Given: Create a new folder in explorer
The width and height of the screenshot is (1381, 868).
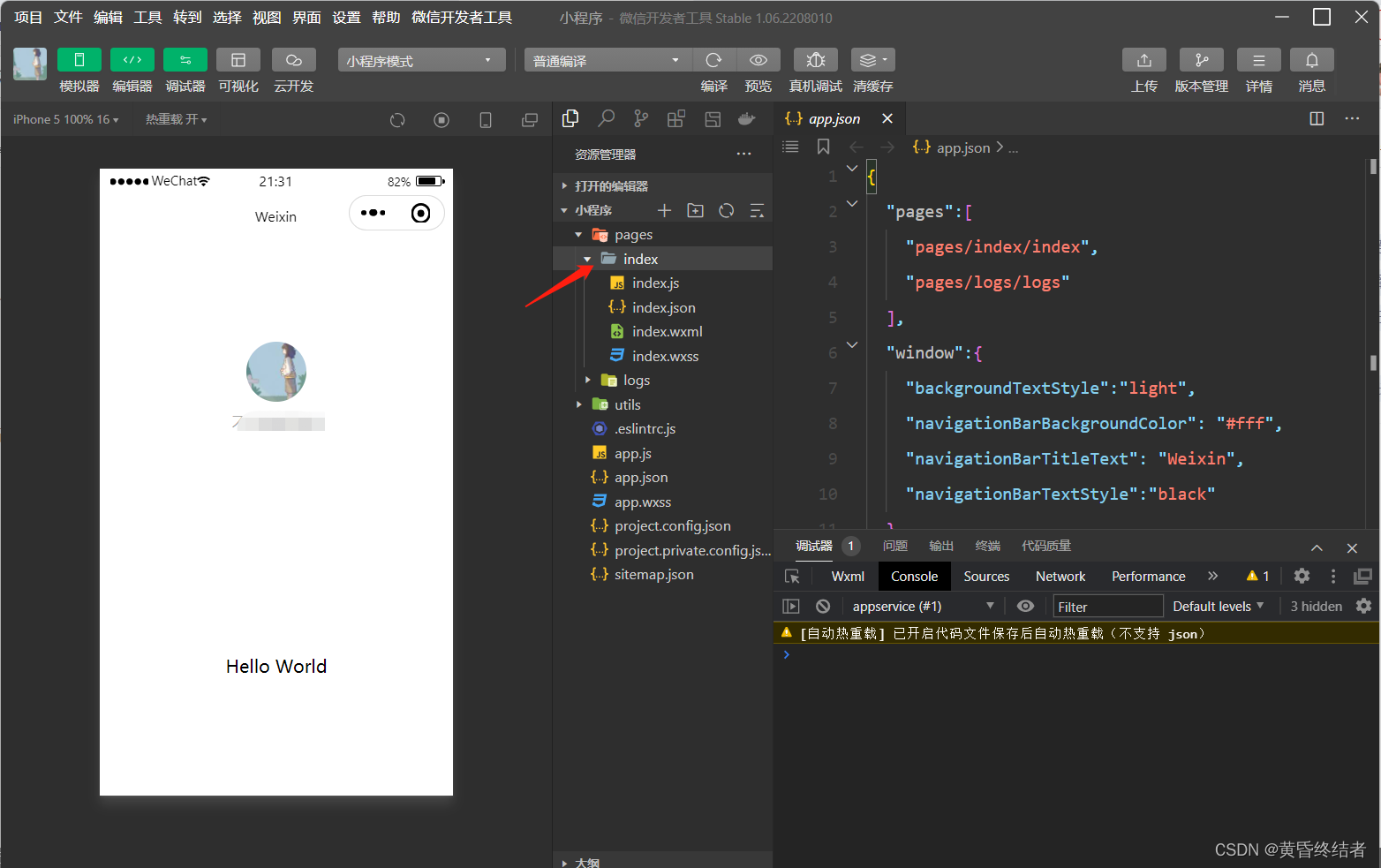Looking at the screenshot, I should coord(696,210).
